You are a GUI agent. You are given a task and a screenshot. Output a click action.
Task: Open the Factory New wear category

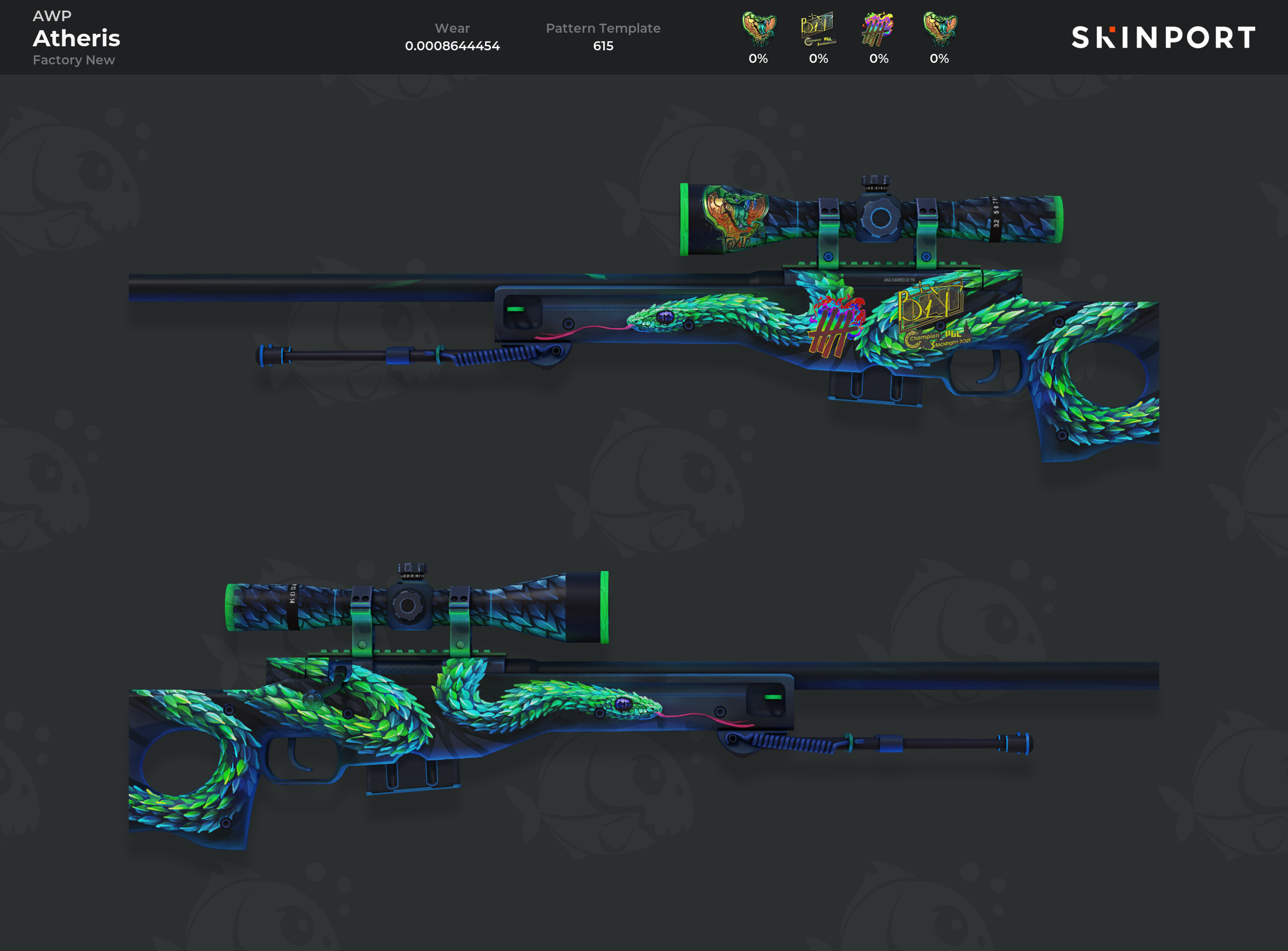click(x=73, y=59)
